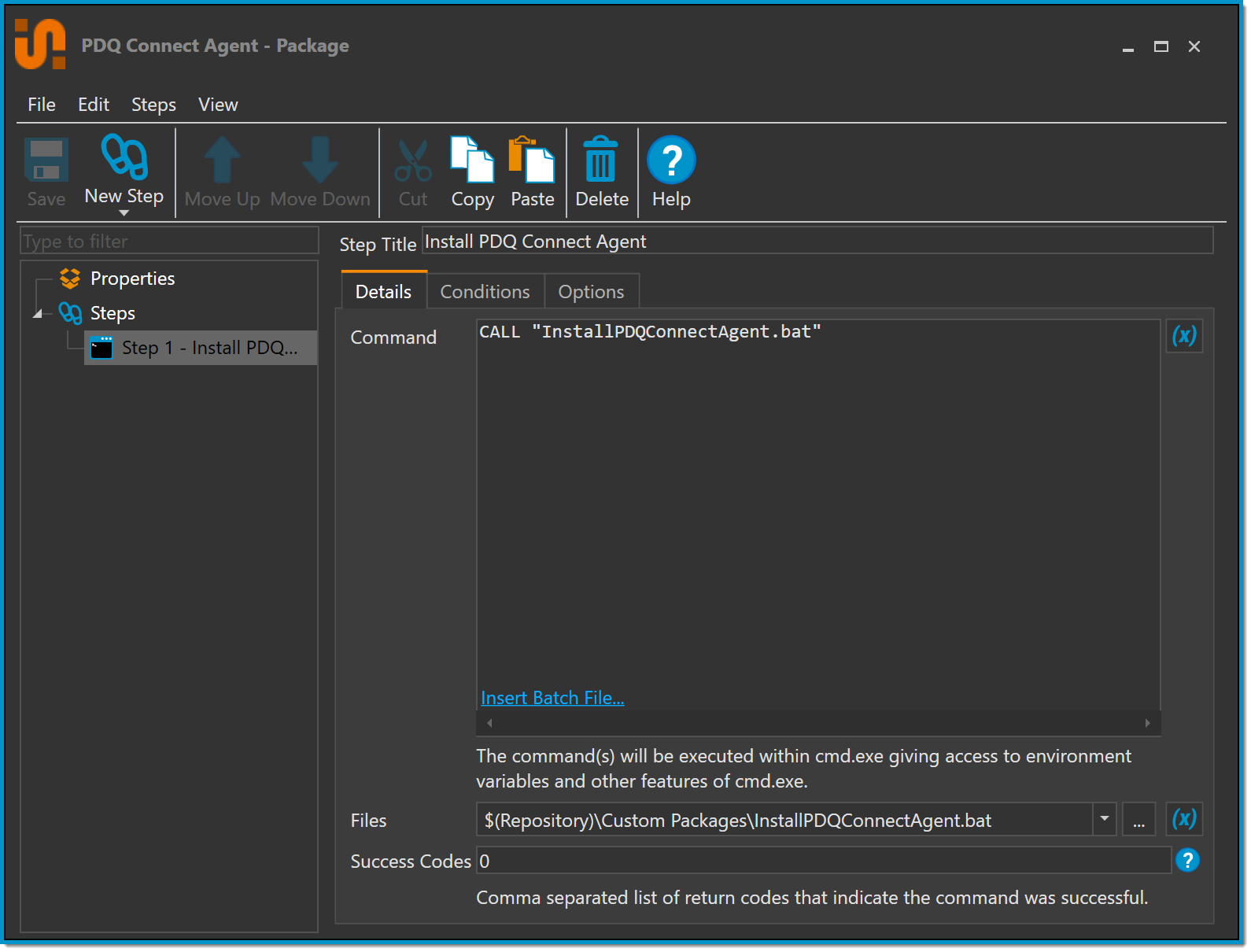
Task: Click the Command horizontal scrollbar left arrow
Action: coord(489,723)
